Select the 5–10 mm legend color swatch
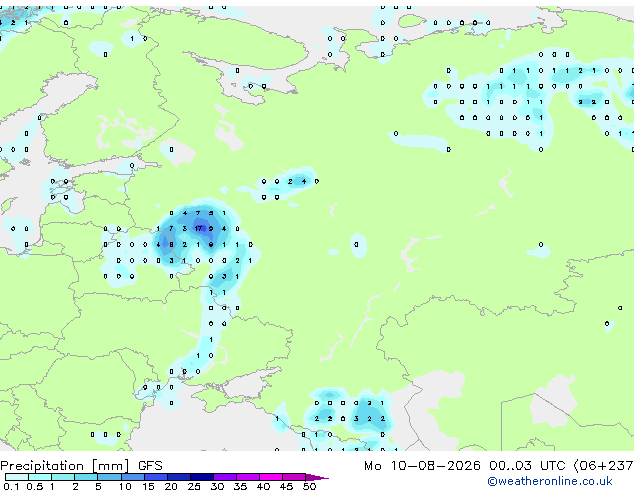This screenshot has width=634, height=490. [109, 477]
